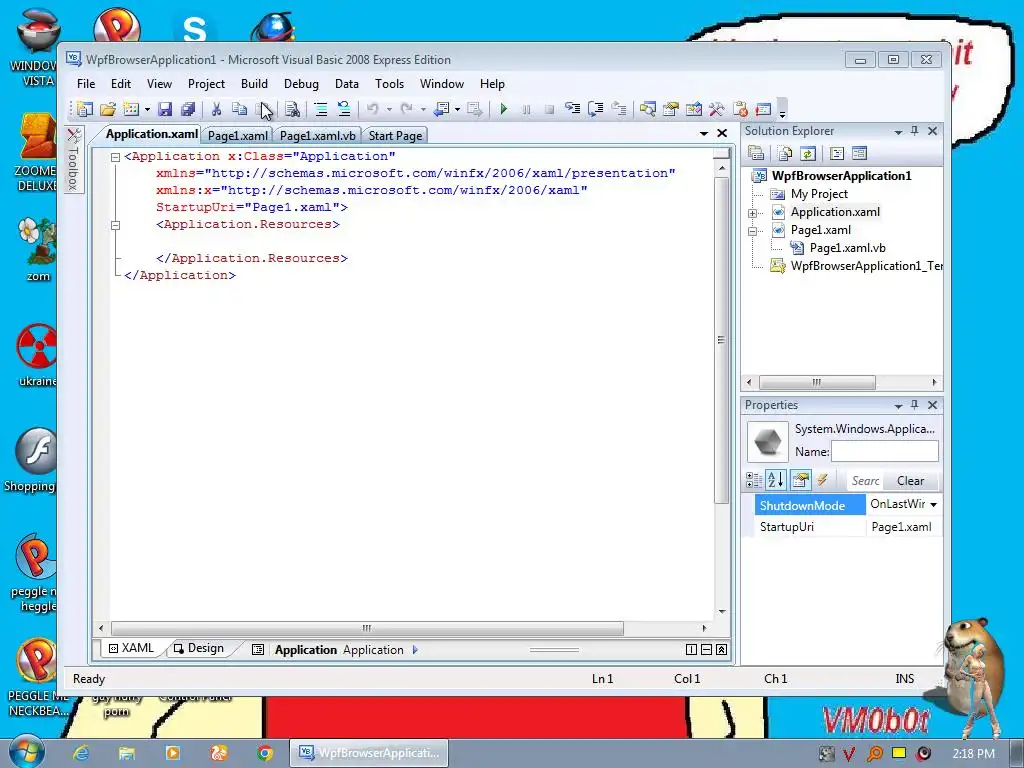Collapse the Application.Resources outline node

pyautogui.click(x=116, y=225)
